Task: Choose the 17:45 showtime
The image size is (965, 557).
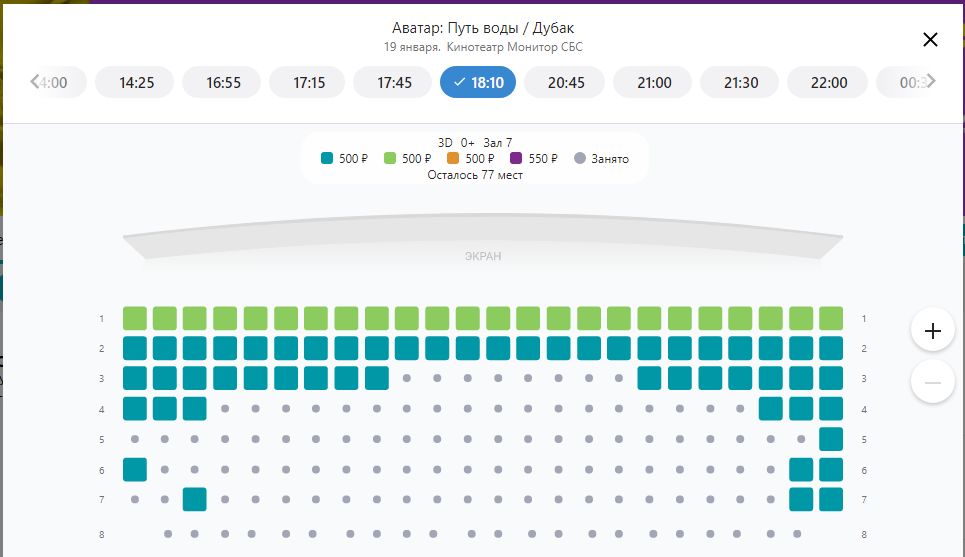Action: [395, 83]
